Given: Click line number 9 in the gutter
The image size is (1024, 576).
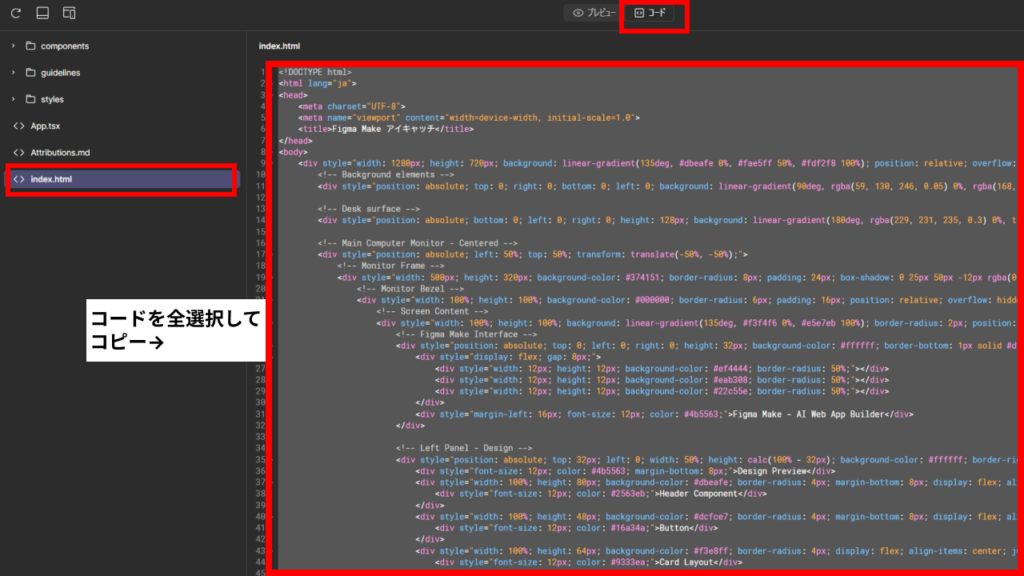Looking at the screenshot, I should click(x=262, y=162).
